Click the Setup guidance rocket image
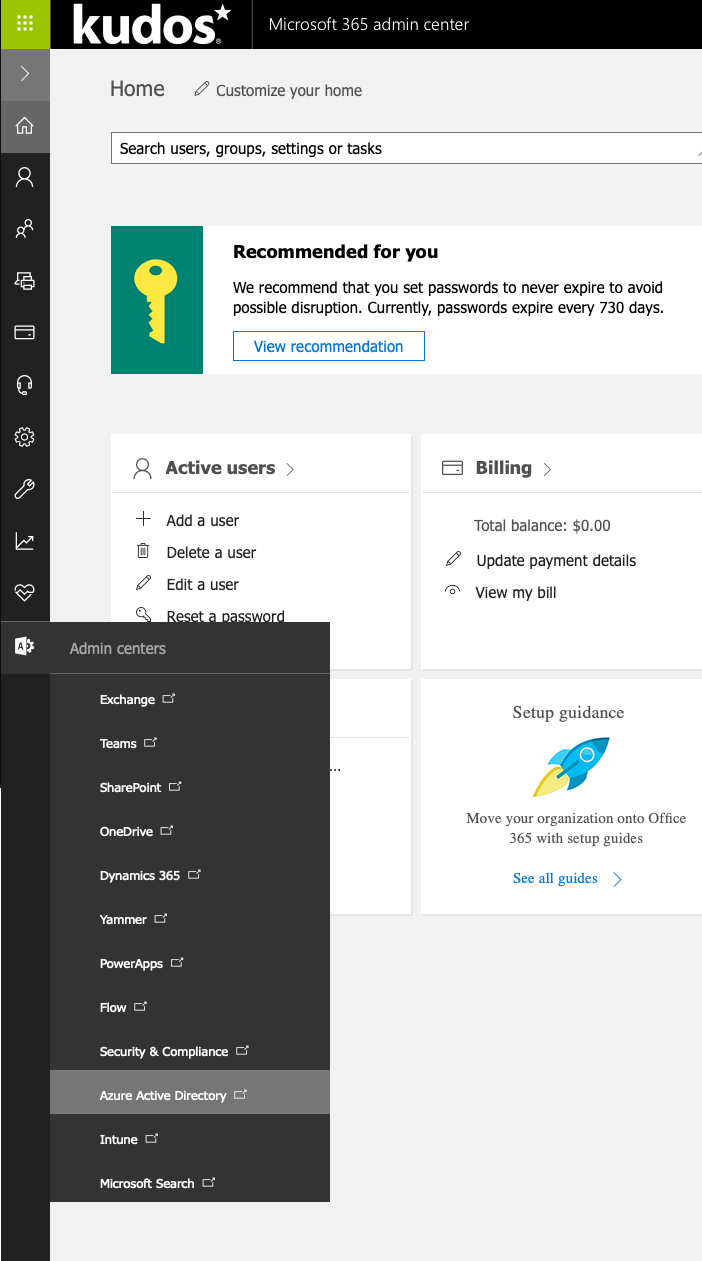Screen dimensions: 702x1261 (x=570, y=766)
